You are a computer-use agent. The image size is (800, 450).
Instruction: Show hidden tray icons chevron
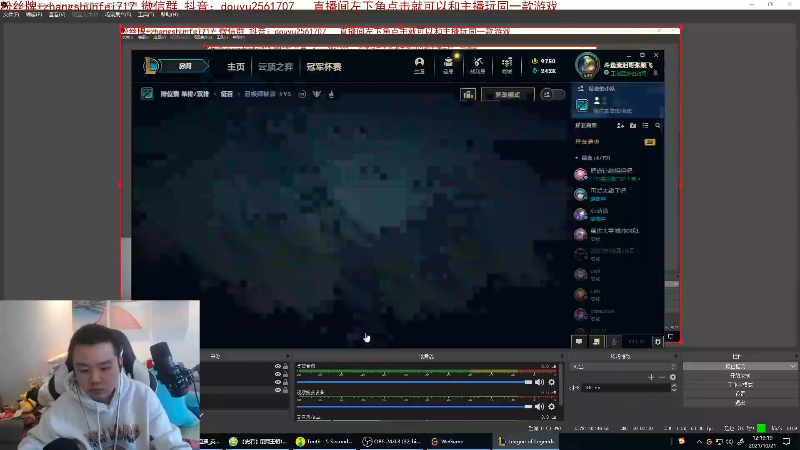[x=699, y=441]
